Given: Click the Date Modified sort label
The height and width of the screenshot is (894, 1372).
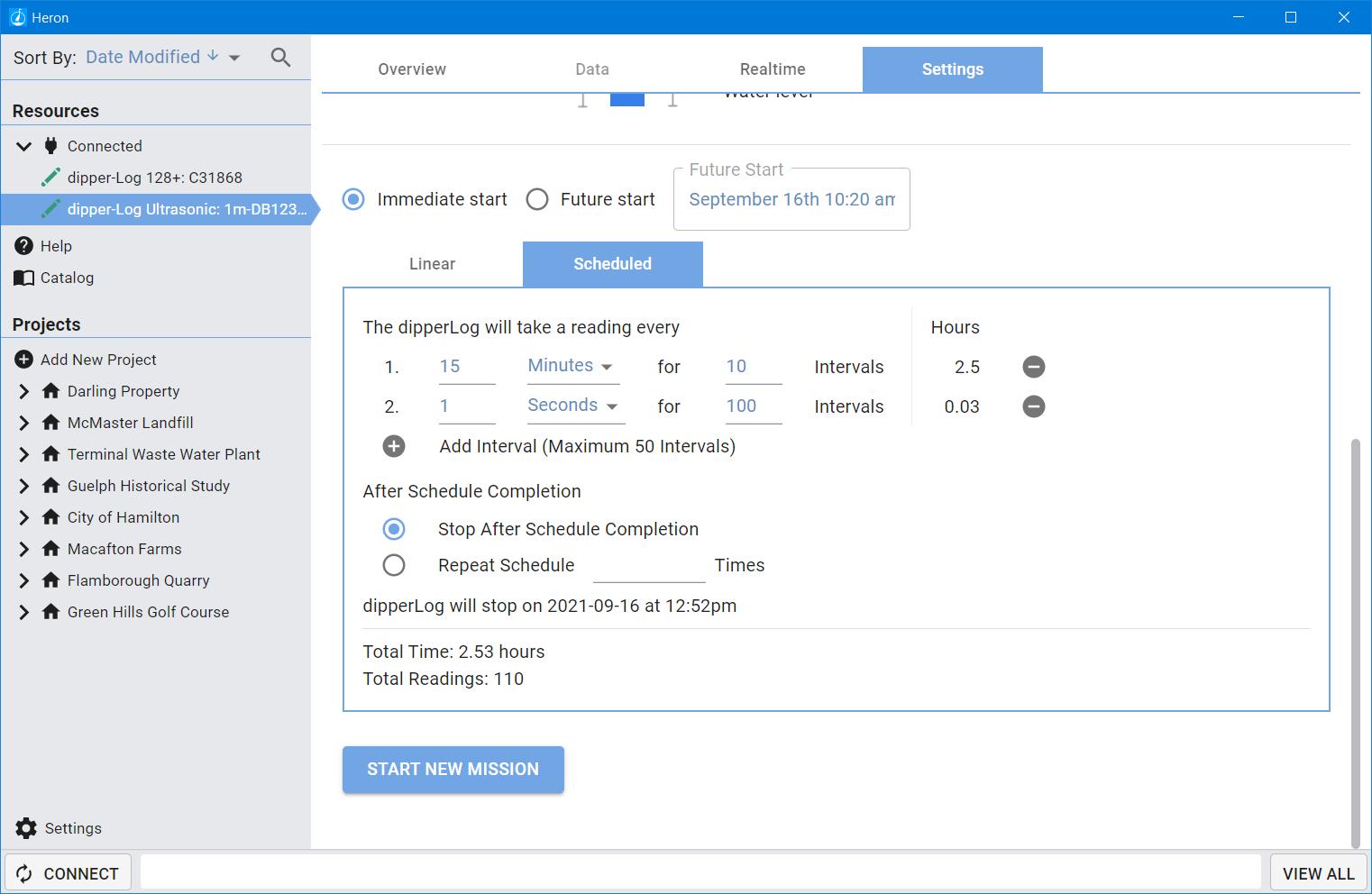Looking at the screenshot, I should pos(142,57).
